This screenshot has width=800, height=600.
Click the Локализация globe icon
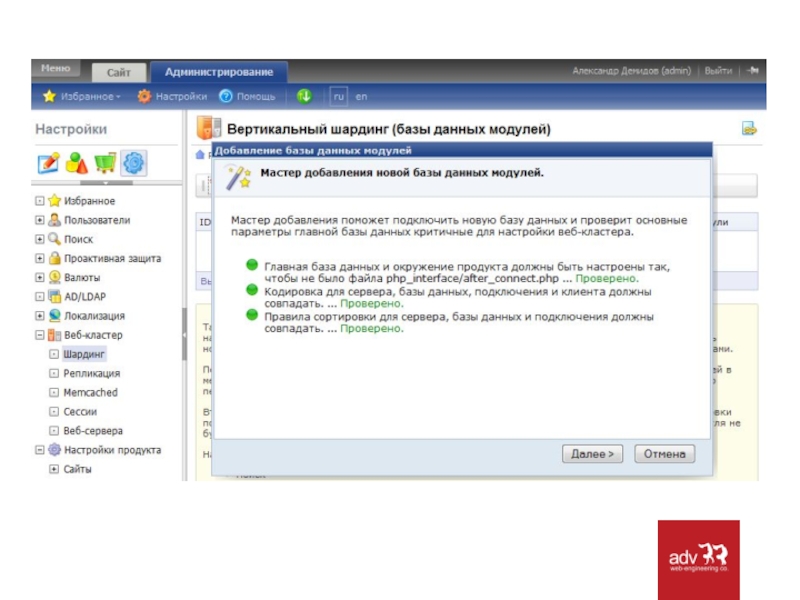pos(55,315)
